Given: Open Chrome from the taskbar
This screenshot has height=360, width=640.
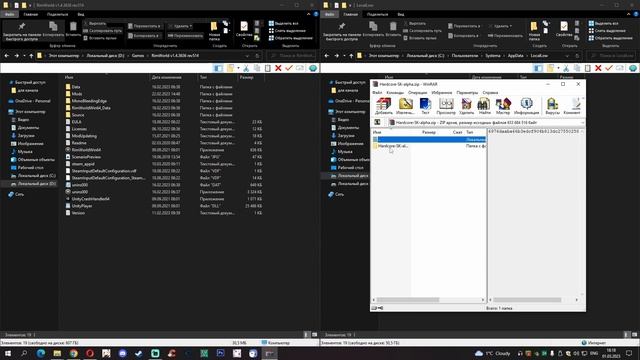Looking at the screenshot, I should click(73, 353).
